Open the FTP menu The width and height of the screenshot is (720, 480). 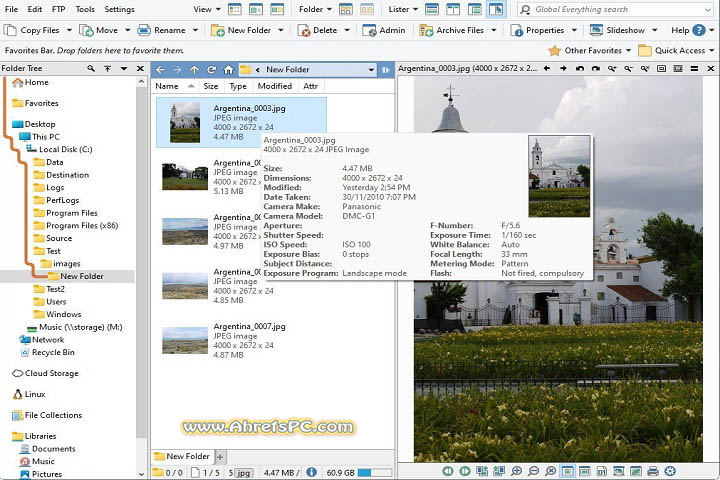[x=58, y=9]
